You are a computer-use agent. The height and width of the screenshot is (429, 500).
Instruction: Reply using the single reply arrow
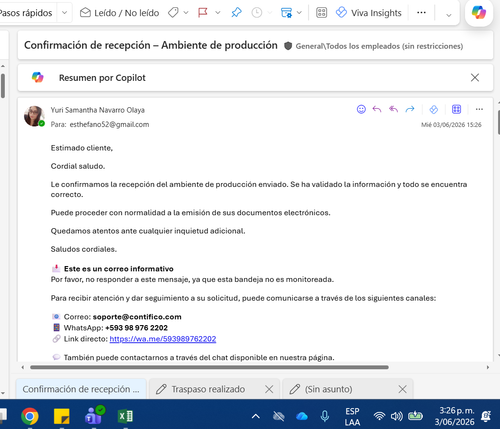(377, 109)
